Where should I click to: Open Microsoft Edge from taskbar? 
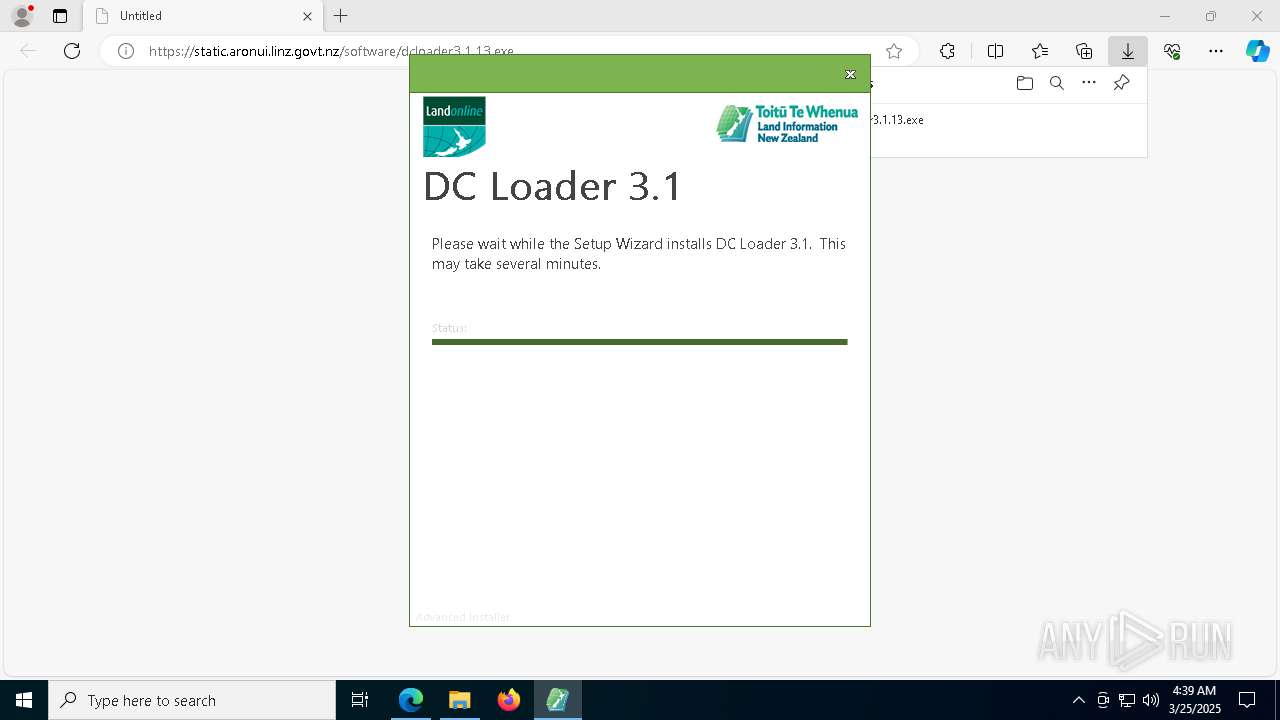(411, 700)
